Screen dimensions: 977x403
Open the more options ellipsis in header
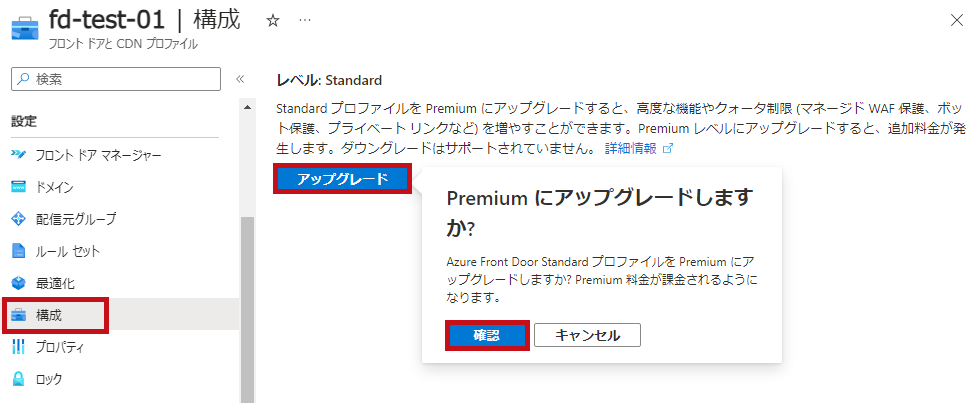pos(305,21)
